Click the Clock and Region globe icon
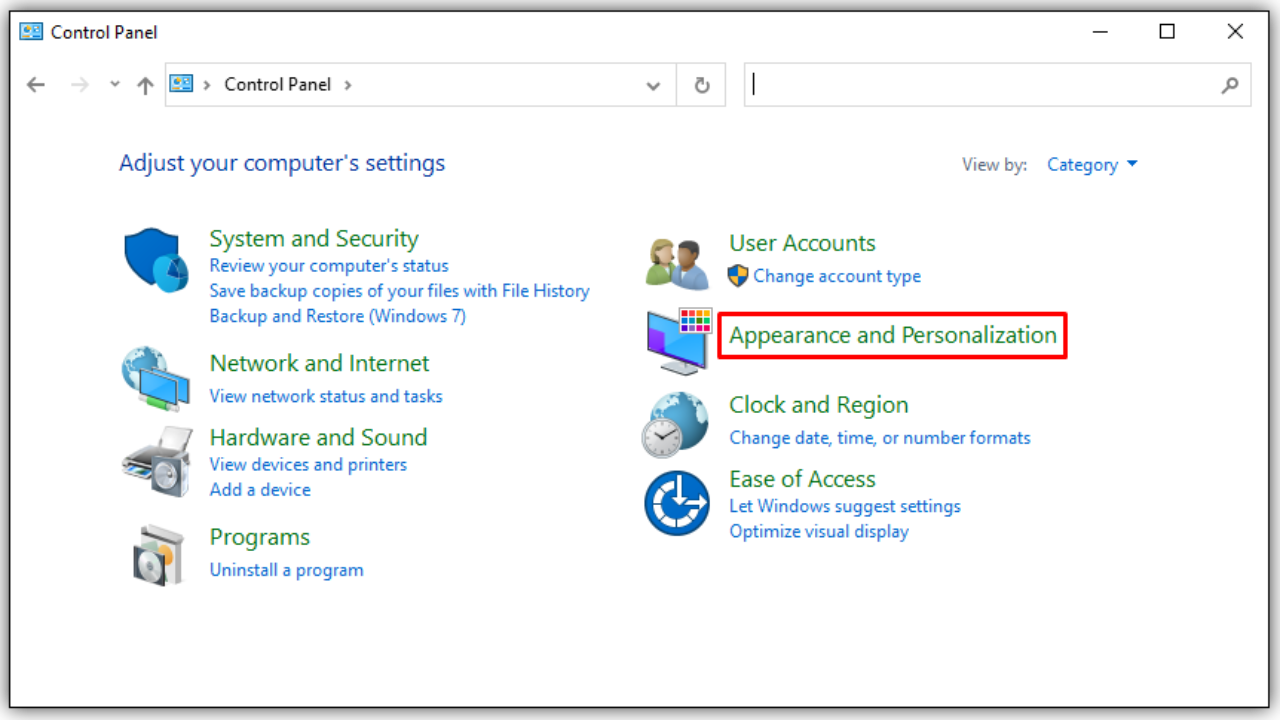The width and height of the screenshot is (1280, 720). pyautogui.click(x=676, y=423)
